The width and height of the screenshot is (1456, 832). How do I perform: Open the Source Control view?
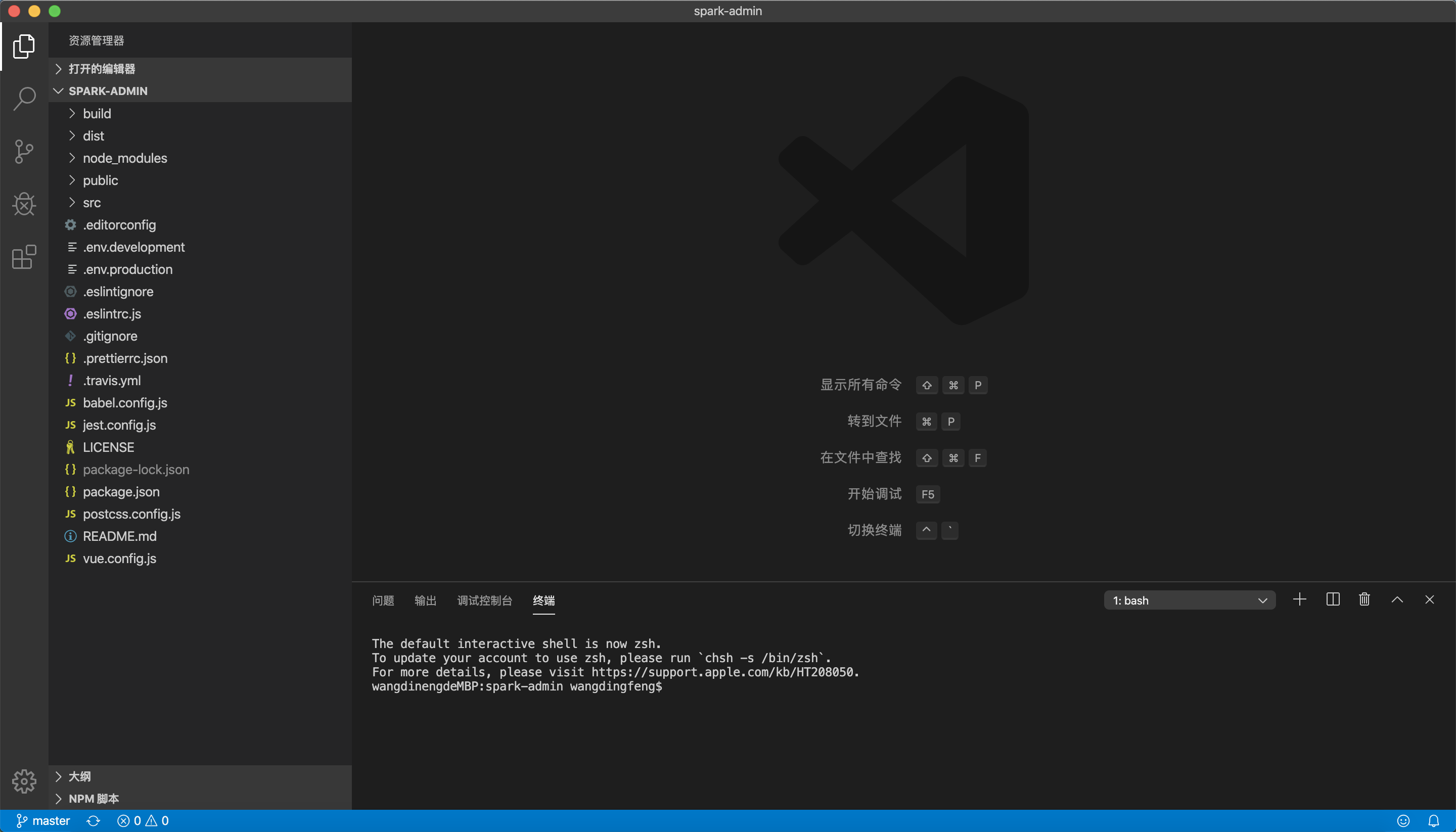pyautogui.click(x=24, y=152)
